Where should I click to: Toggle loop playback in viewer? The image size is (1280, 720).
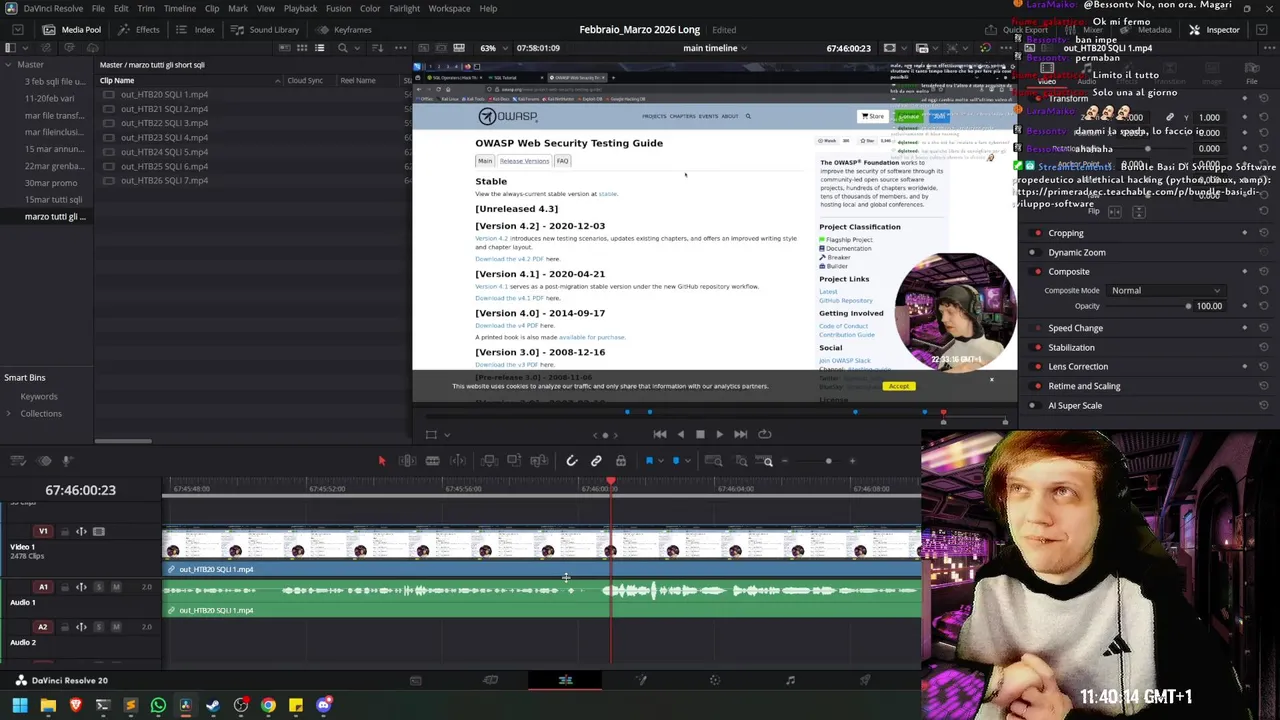point(765,434)
